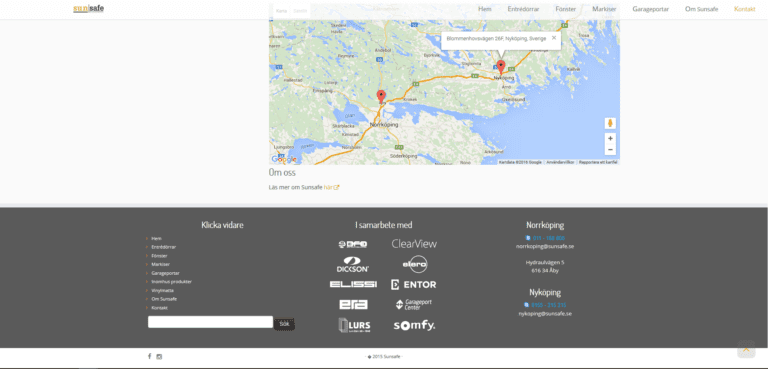Click footer link Om Sunsafe

tap(164, 299)
